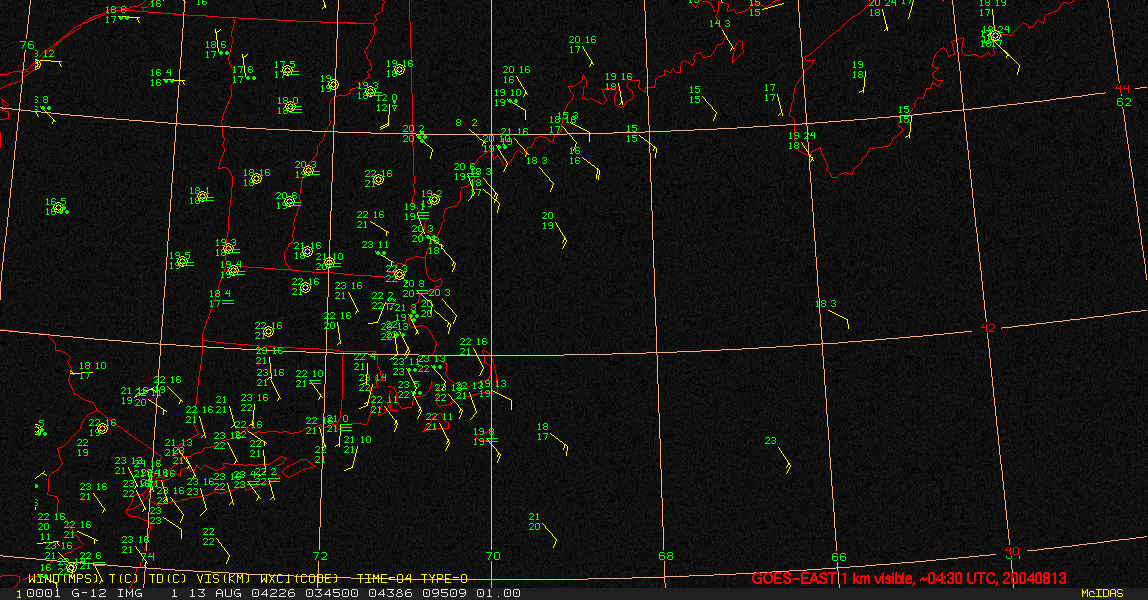Viewport: 1148px width, 600px height.
Task: Click the 20 over 19 offshore station plot
Action: (x=554, y=229)
